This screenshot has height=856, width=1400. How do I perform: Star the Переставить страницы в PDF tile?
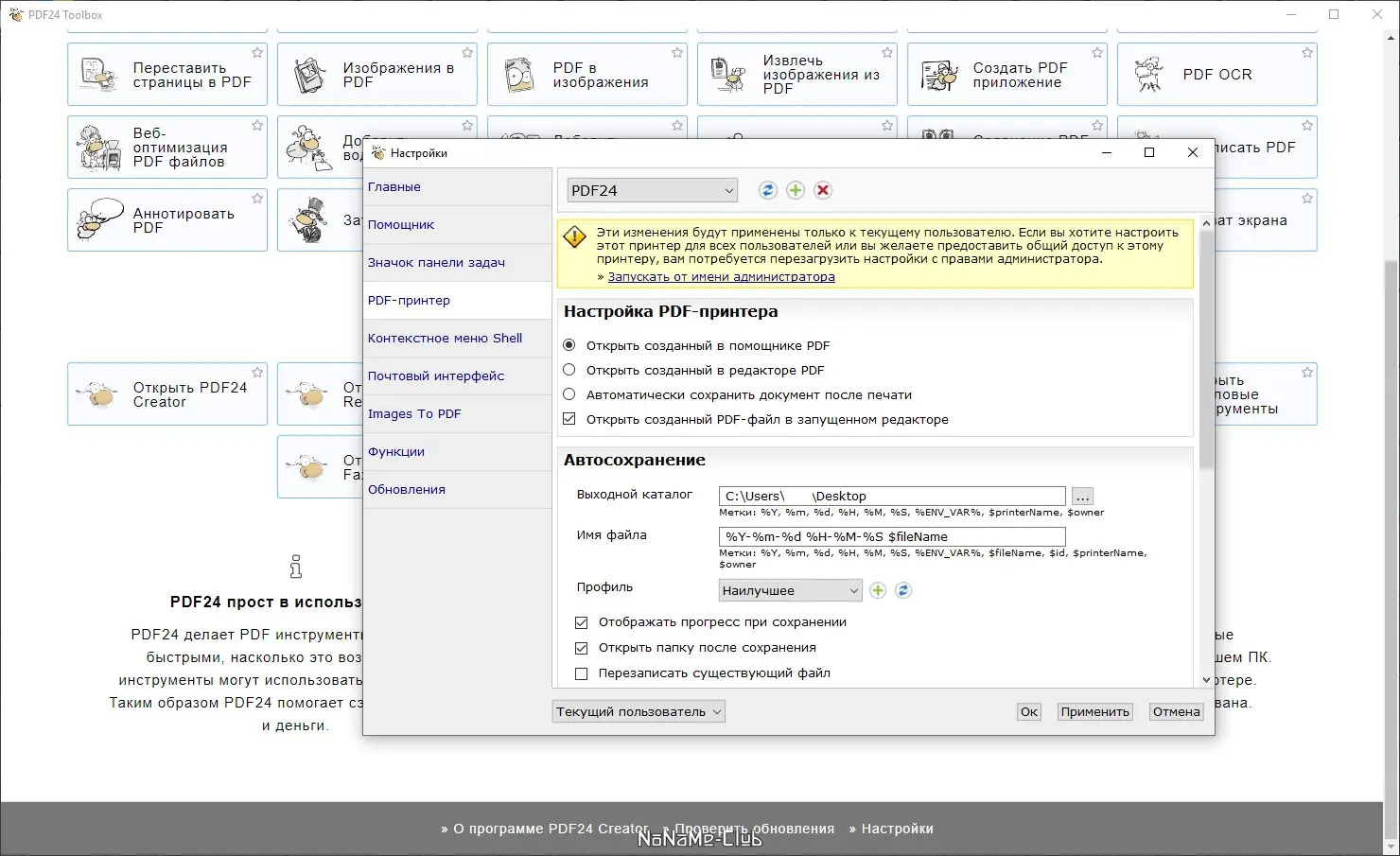[x=257, y=53]
